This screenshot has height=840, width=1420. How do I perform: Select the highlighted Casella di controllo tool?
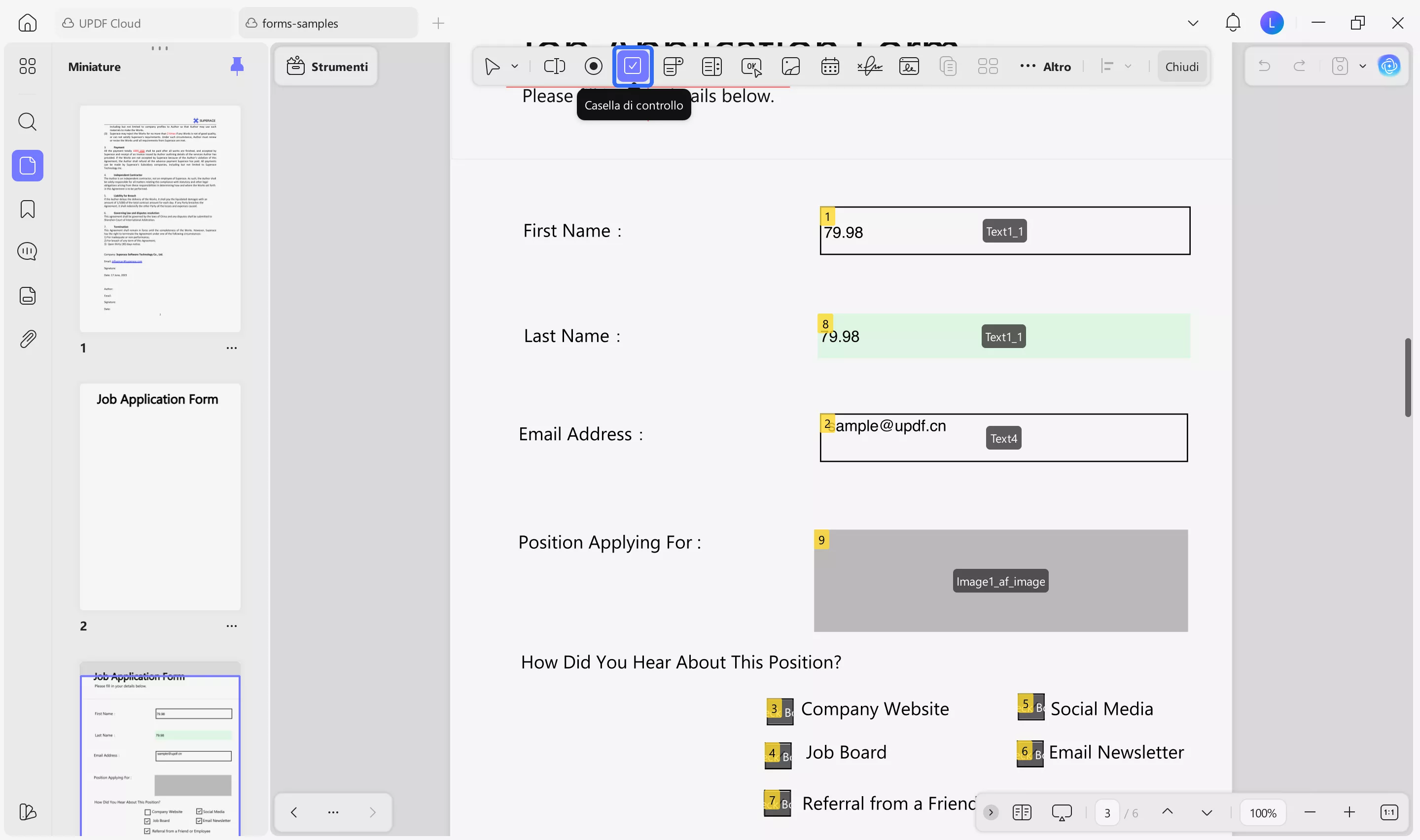coord(633,66)
